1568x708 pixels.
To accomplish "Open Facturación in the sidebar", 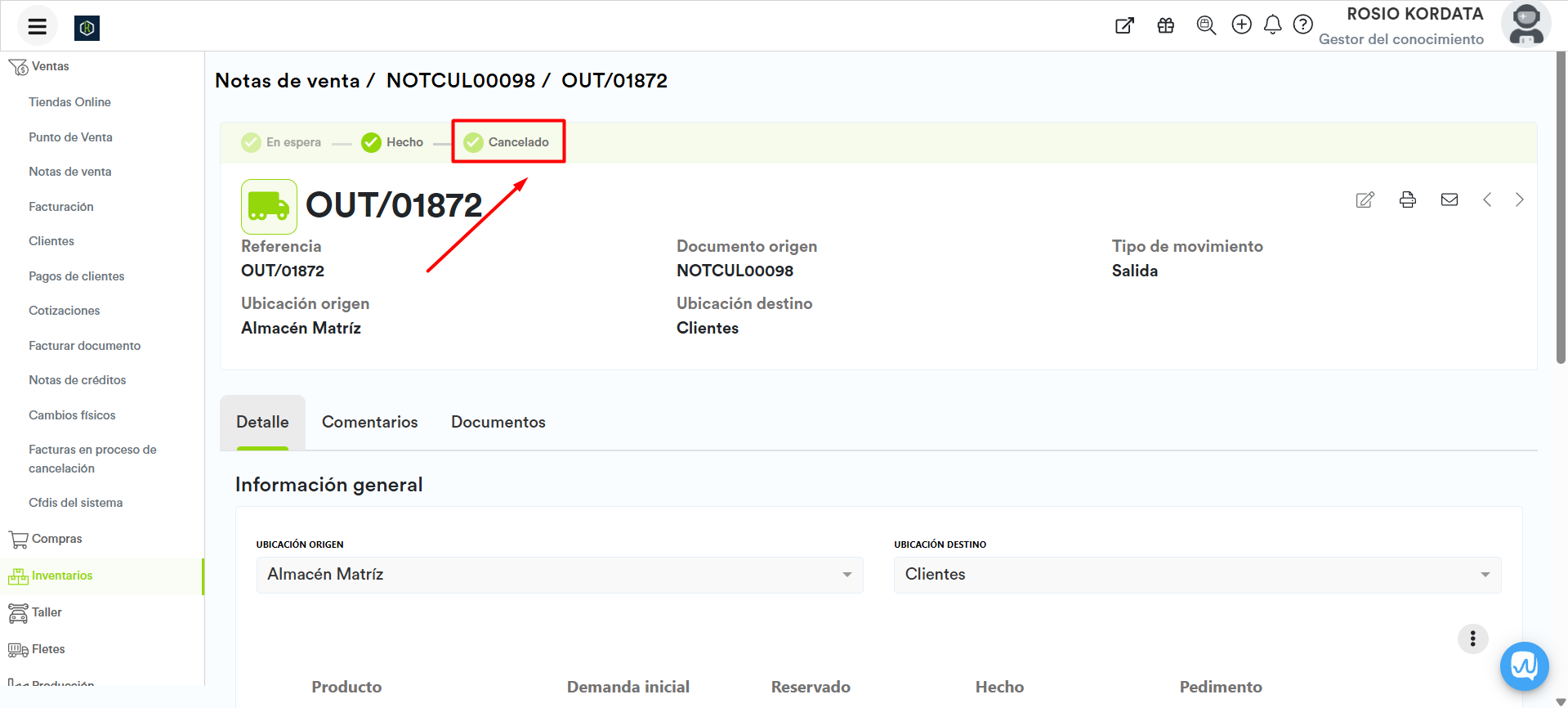I will (61, 207).
